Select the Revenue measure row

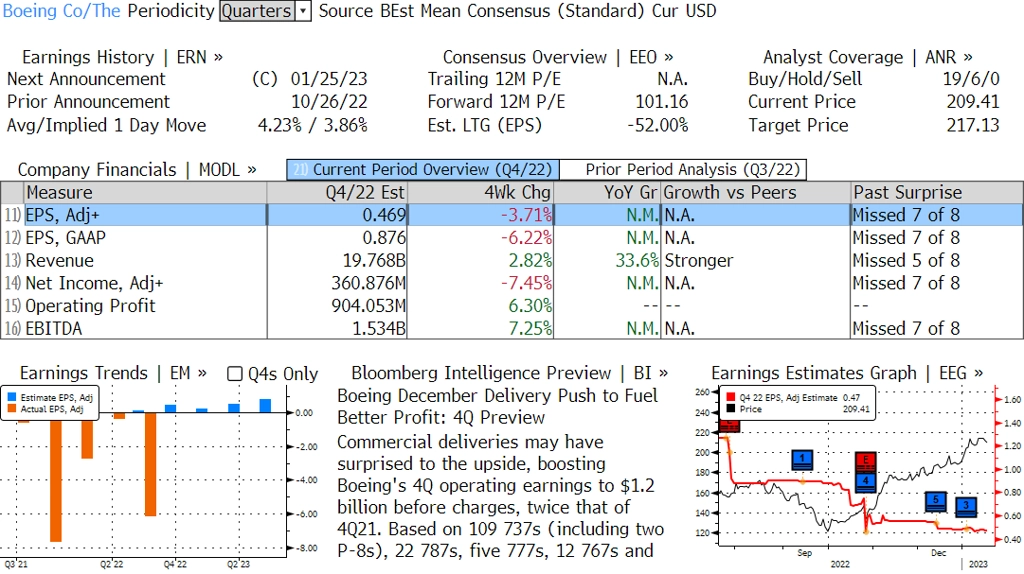[512, 261]
